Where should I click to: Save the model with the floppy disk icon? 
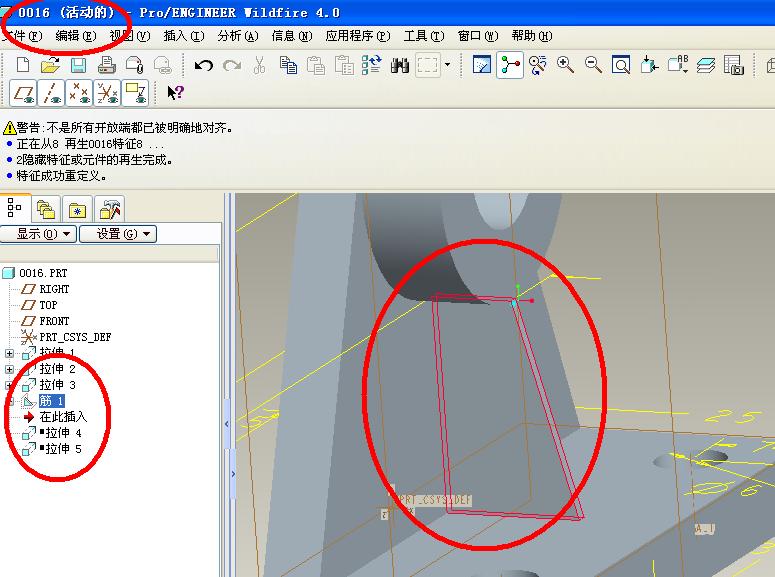click(x=79, y=65)
